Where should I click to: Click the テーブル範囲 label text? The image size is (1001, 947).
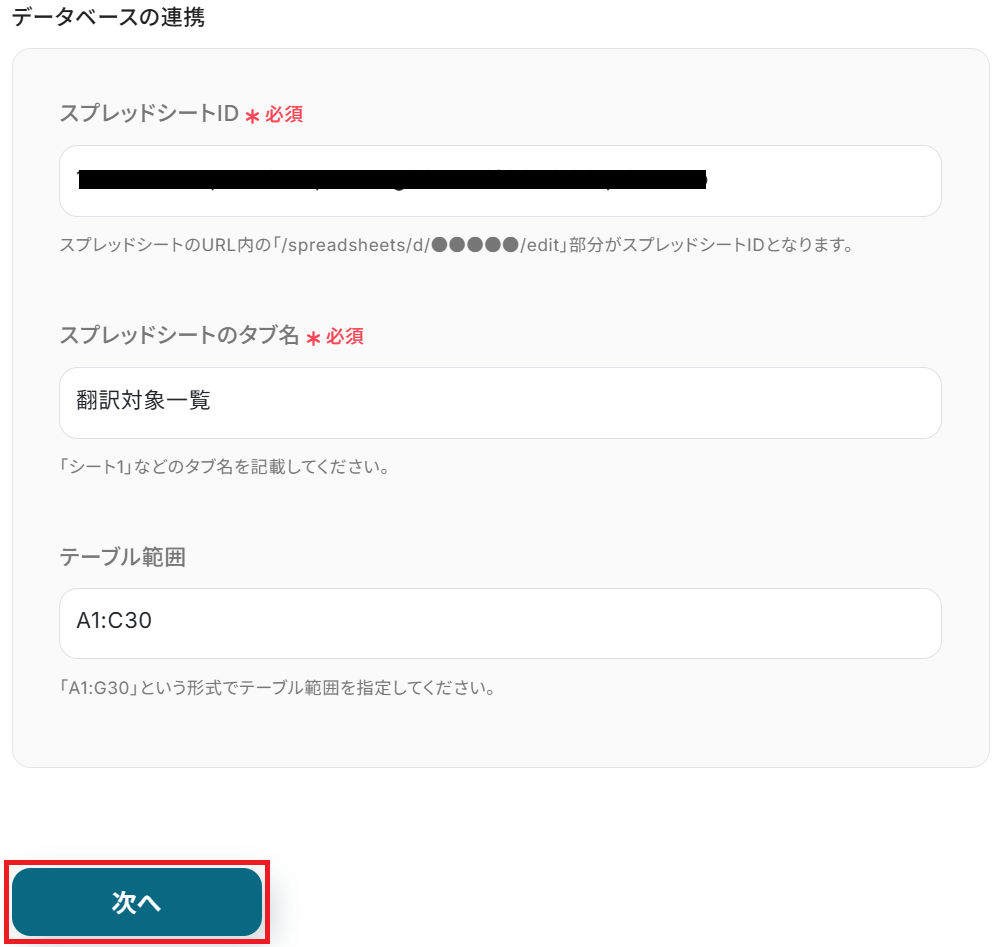coord(123,557)
